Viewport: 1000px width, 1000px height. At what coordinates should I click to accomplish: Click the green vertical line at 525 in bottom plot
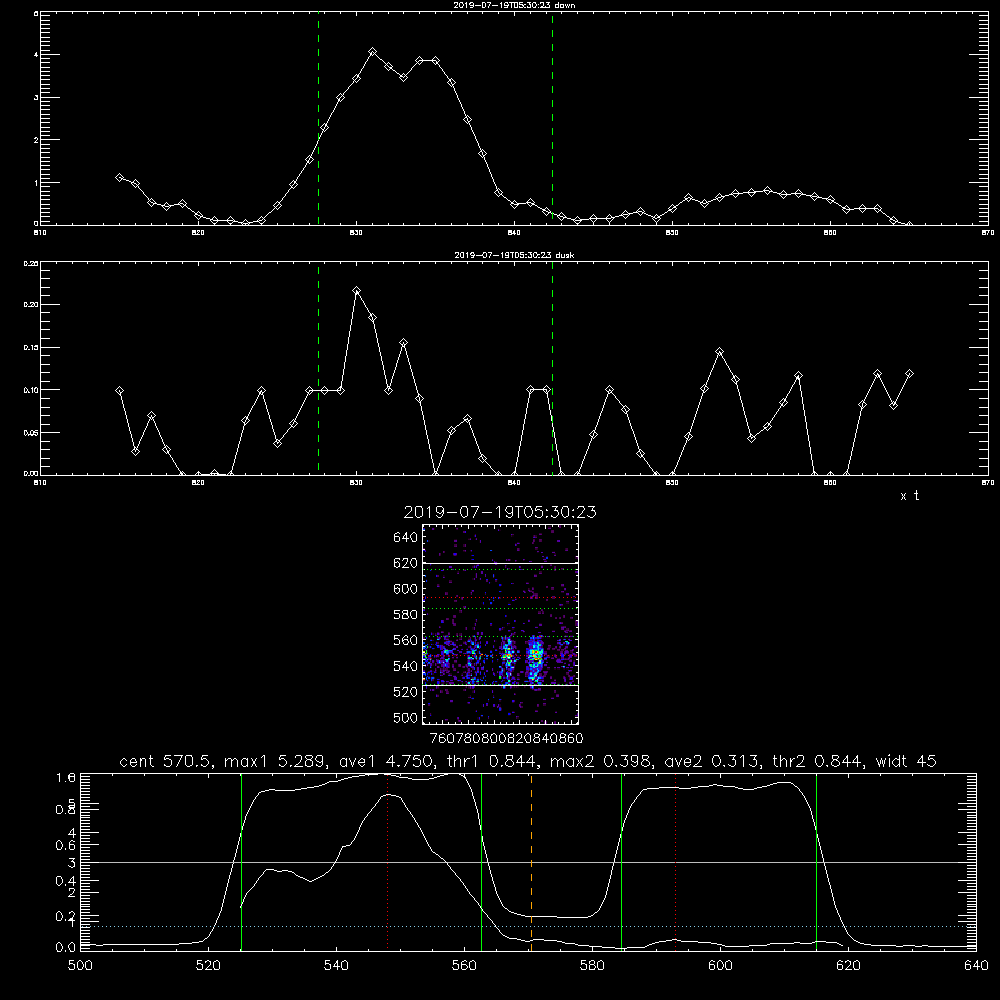coord(241,862)
